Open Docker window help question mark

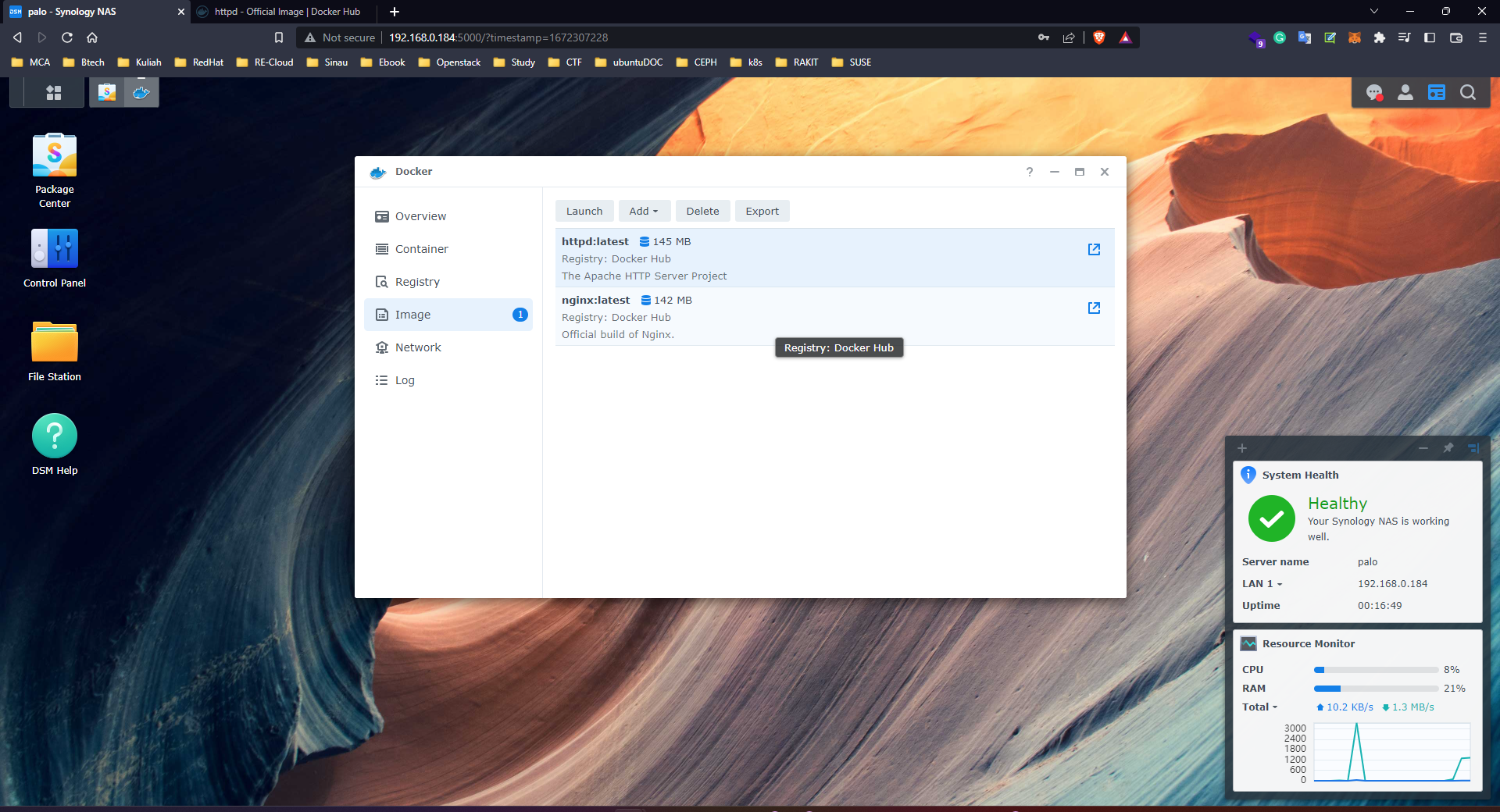1030,172
